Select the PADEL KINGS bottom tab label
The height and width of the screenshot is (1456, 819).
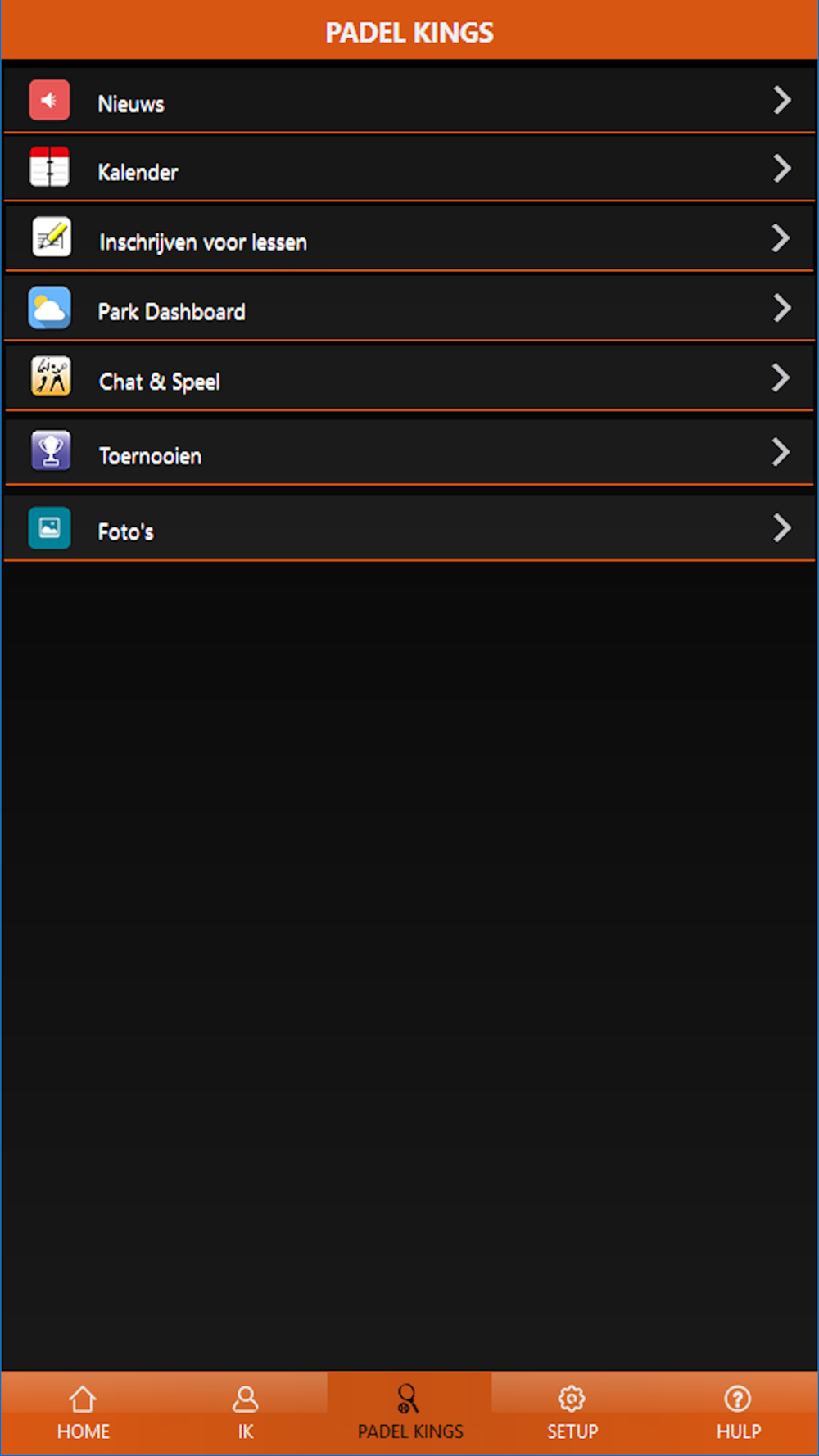(x=410, y=1431)
